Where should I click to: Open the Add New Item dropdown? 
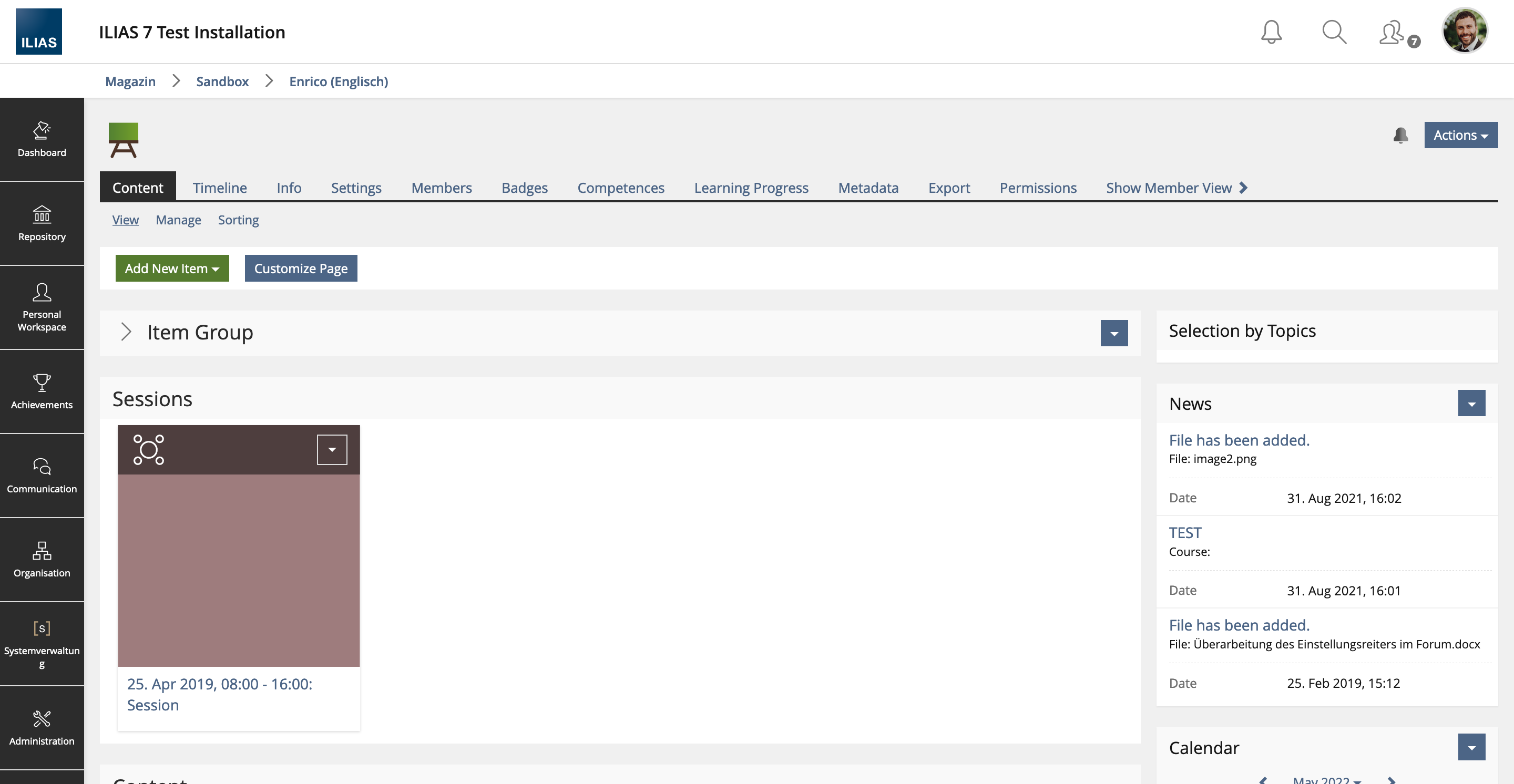click(x=171, y=269)
